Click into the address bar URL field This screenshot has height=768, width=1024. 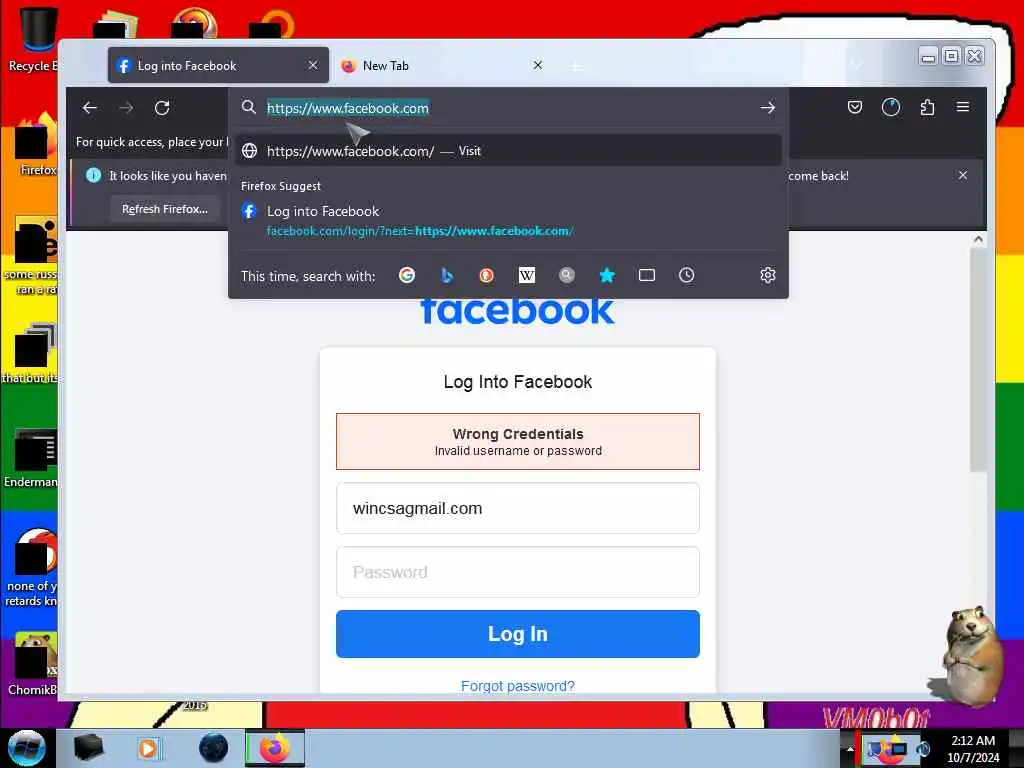point(509,108)
